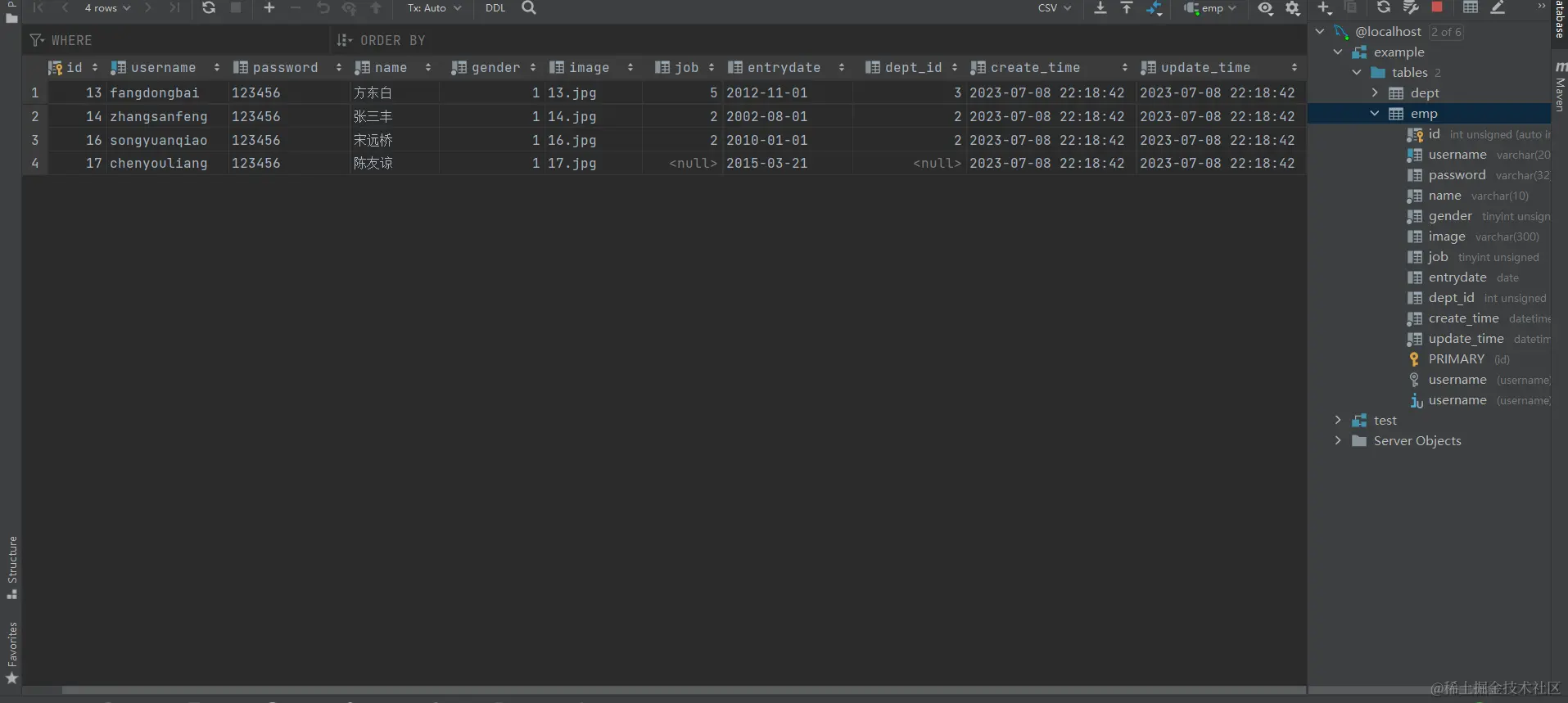Expand the Server Objects node

(1338, 440)
